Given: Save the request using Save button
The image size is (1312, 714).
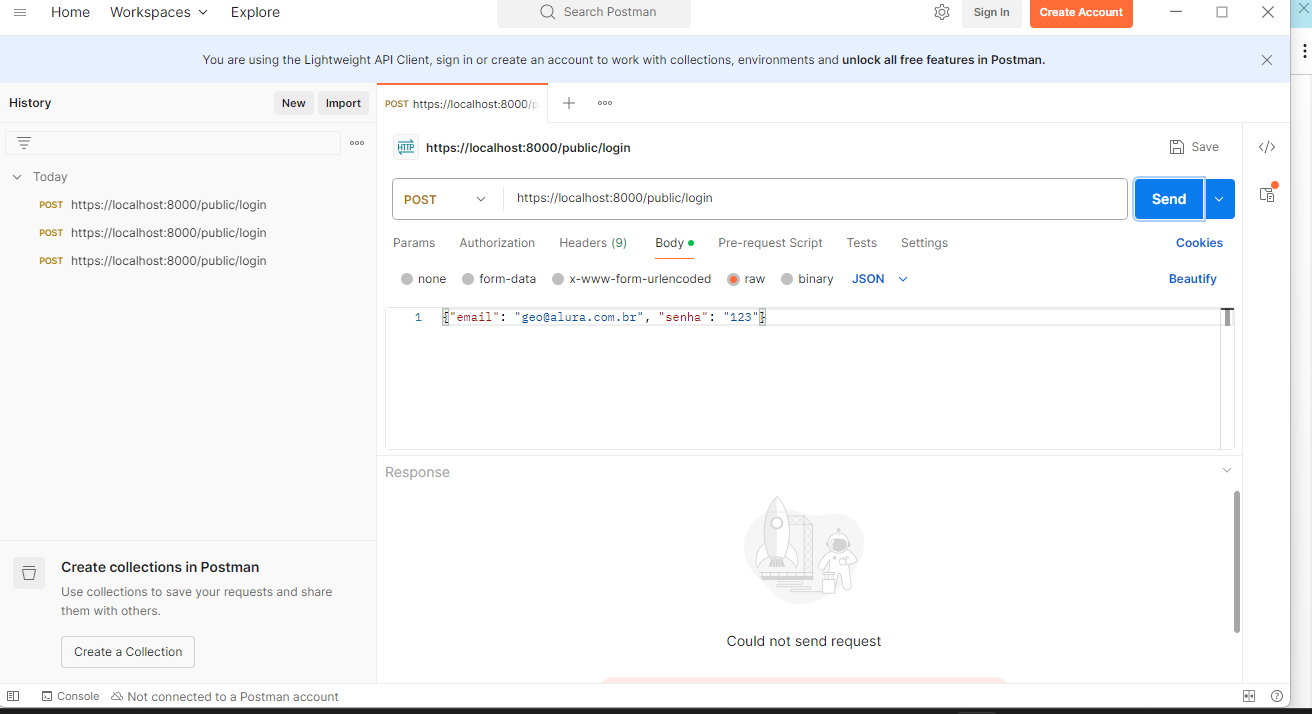Looking at the screenshot, I should 1194,147.
